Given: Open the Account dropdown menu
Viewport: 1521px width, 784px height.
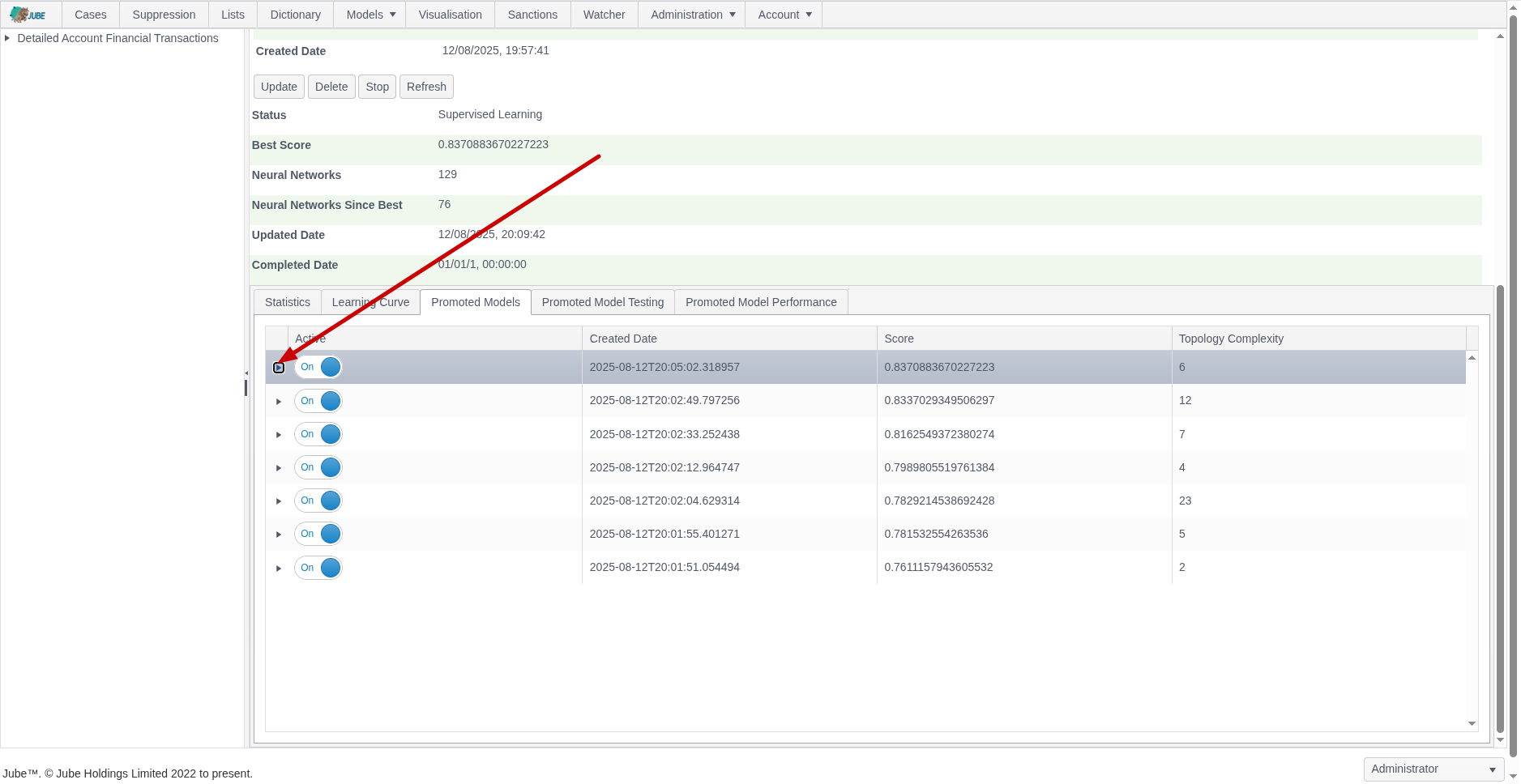Looking at the screenshot, I should click(784, 15).
